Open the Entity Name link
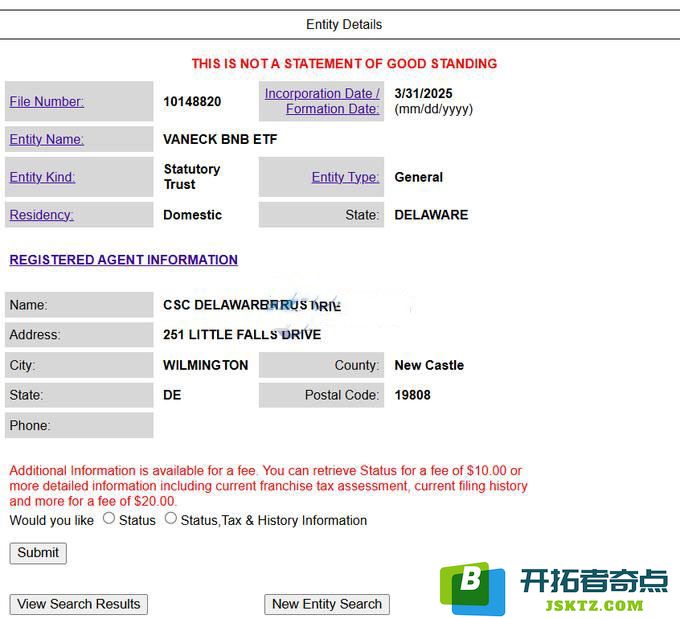Screen dimensions: 680x619 47,139
